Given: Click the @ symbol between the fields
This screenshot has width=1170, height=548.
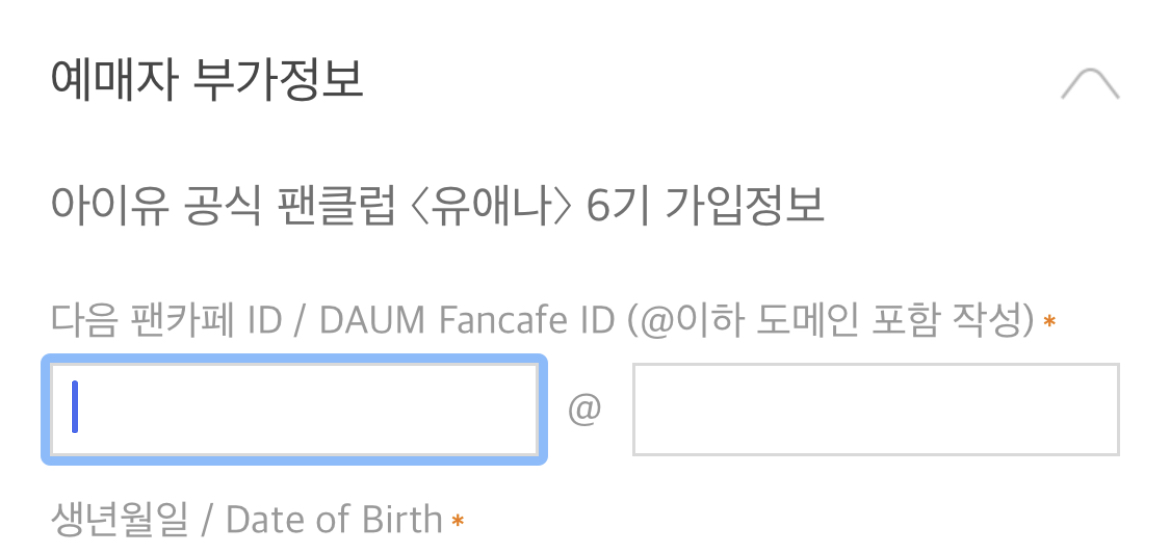Looking at the screenshot, I should pos(585,409).
